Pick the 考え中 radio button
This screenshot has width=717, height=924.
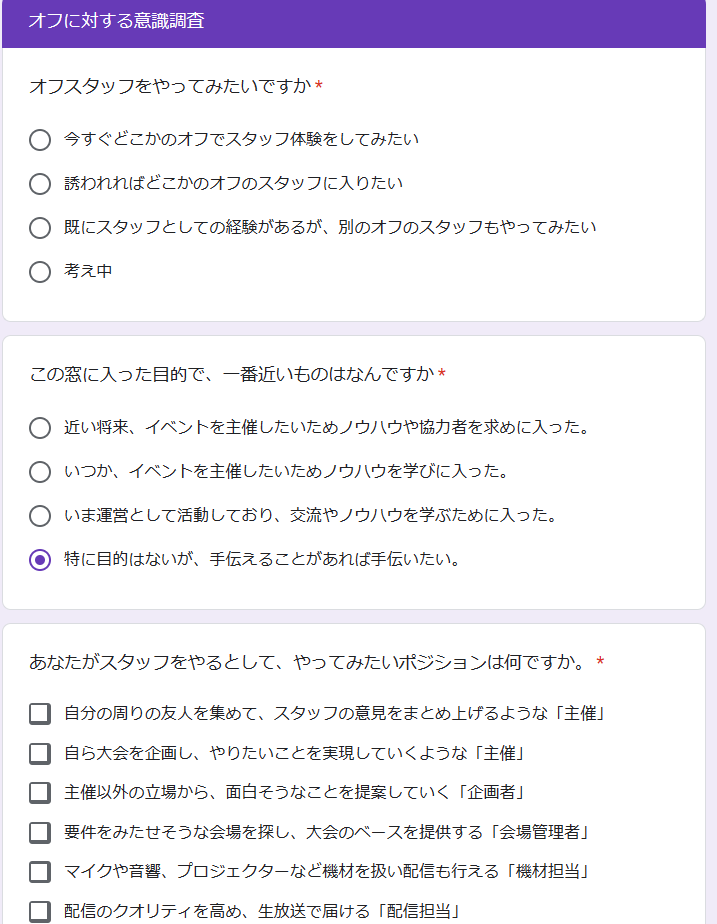tap(40, 272)
